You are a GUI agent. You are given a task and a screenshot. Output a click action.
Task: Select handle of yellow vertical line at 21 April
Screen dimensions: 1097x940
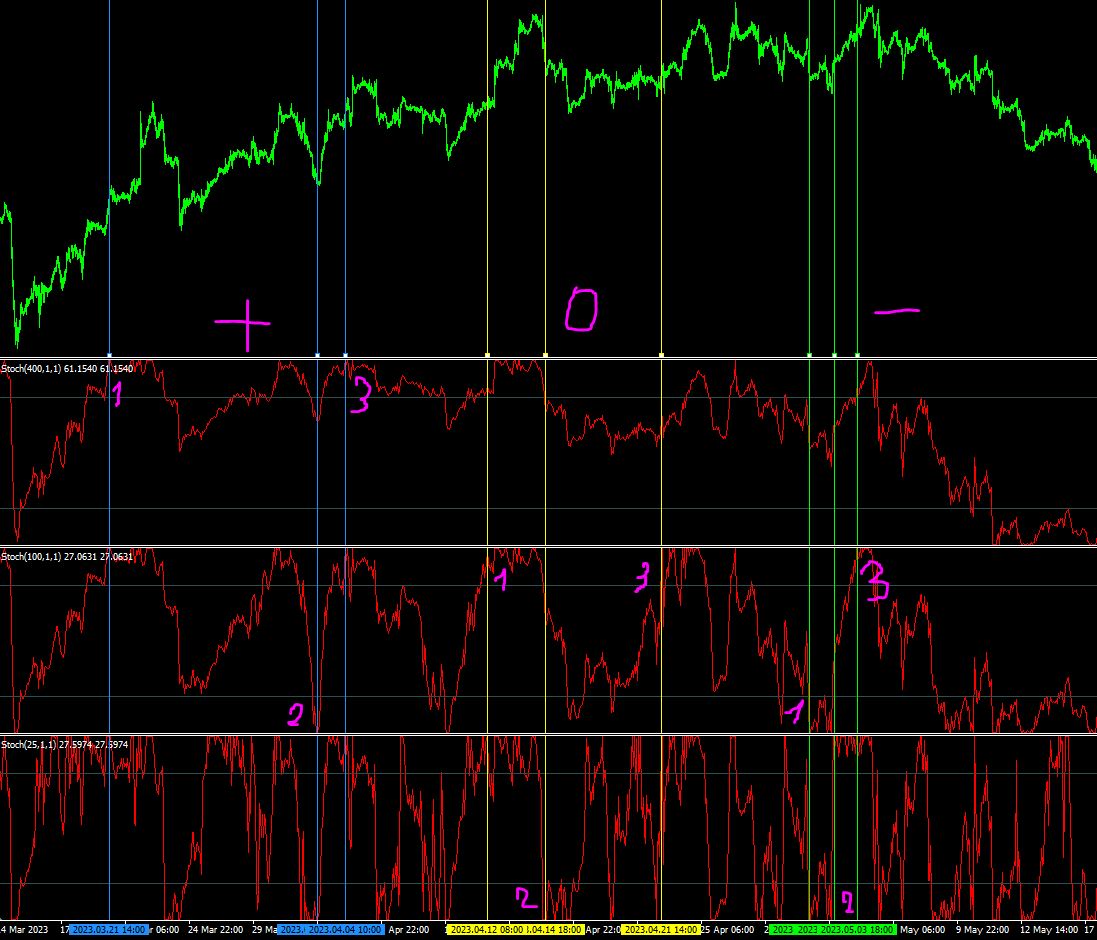coord(661,355)
